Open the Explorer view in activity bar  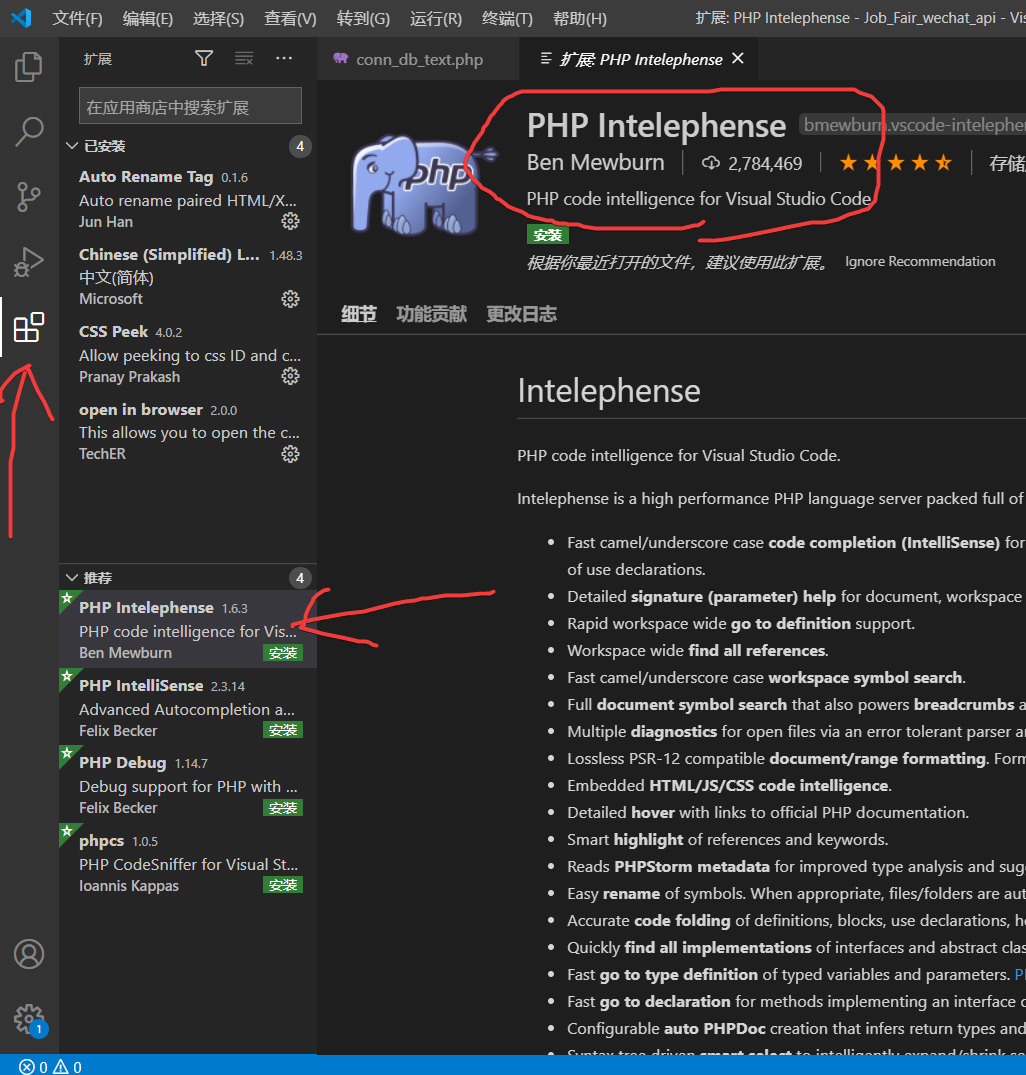29,67
